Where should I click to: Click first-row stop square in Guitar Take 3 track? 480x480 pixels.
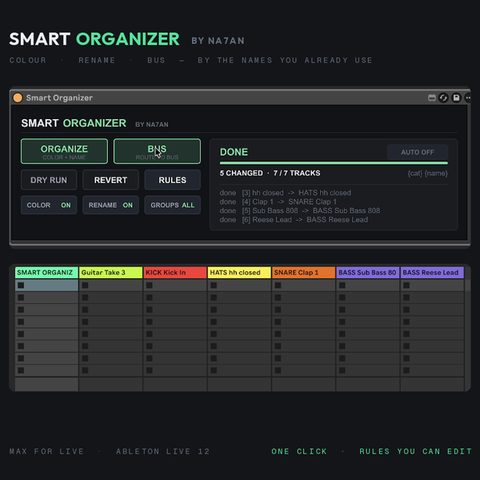click(x=85, y=285)
